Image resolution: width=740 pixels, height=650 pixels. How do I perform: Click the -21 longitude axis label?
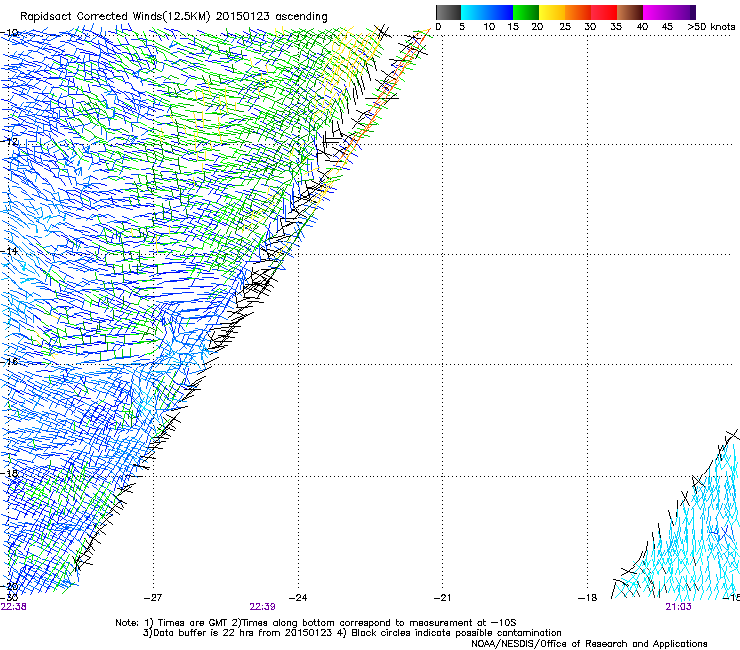442,598
